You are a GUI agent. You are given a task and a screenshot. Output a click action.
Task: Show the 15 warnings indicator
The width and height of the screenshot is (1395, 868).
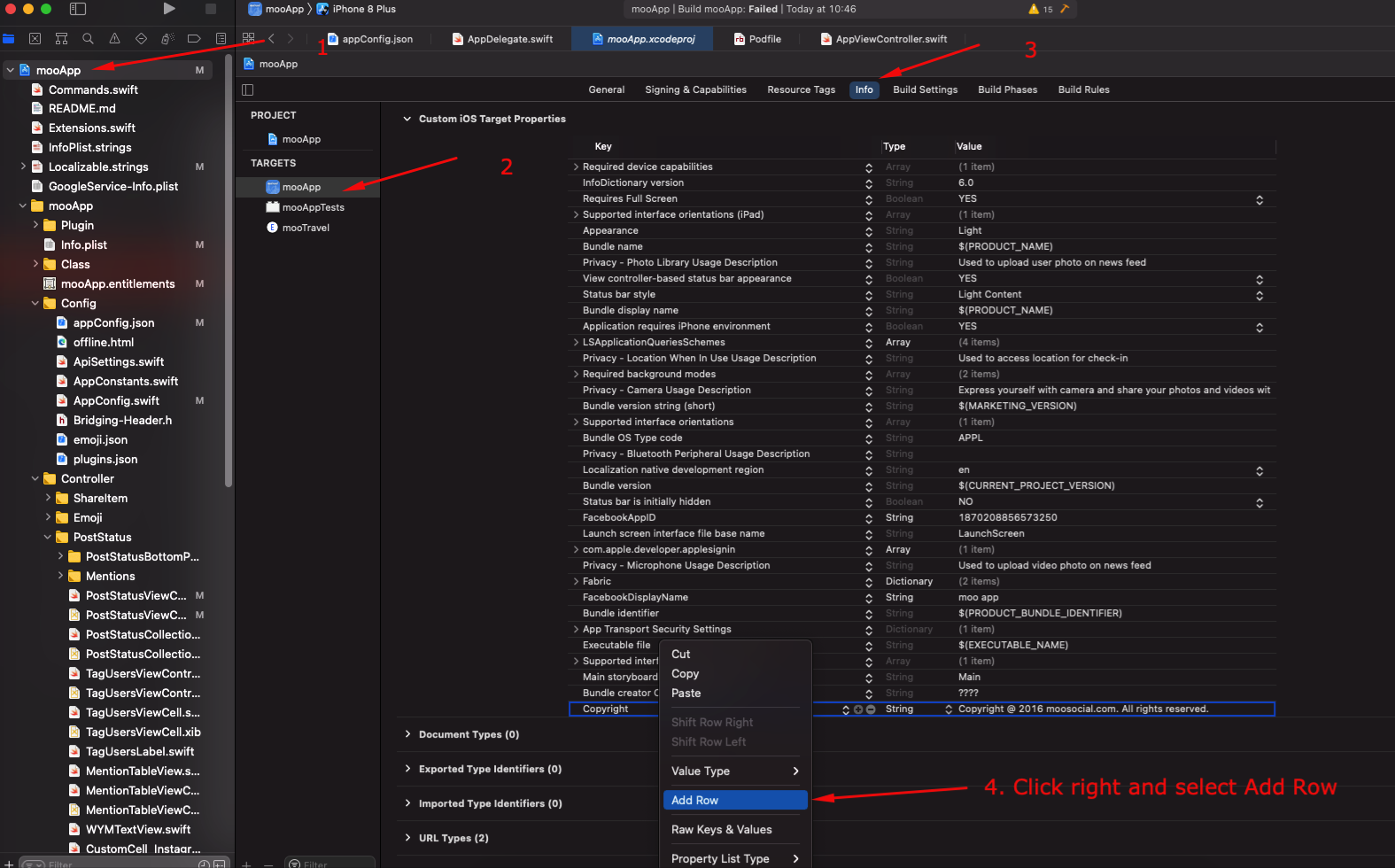click(x=1041, y=9)
